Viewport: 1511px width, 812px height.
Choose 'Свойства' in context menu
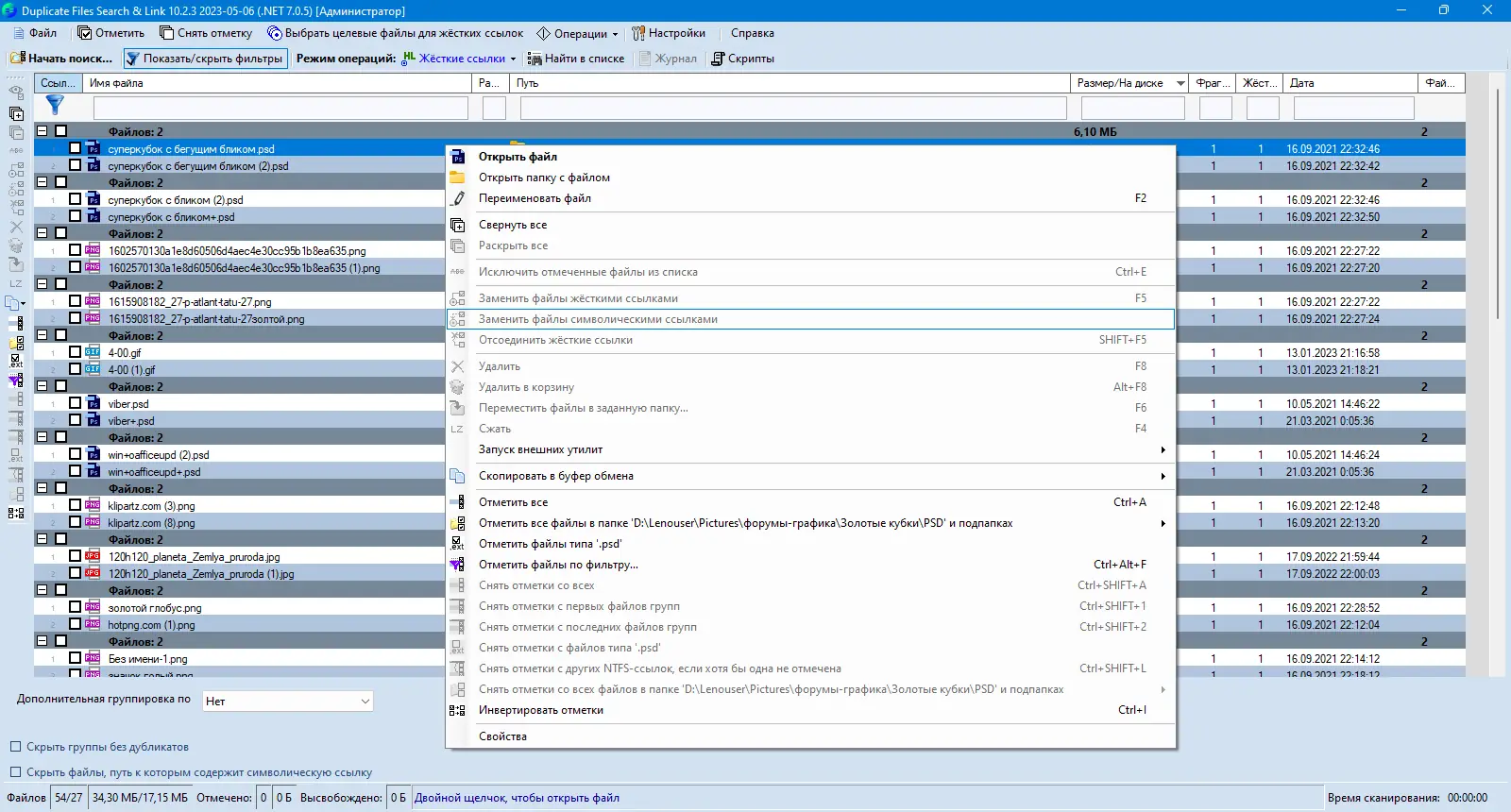[810, 736]
